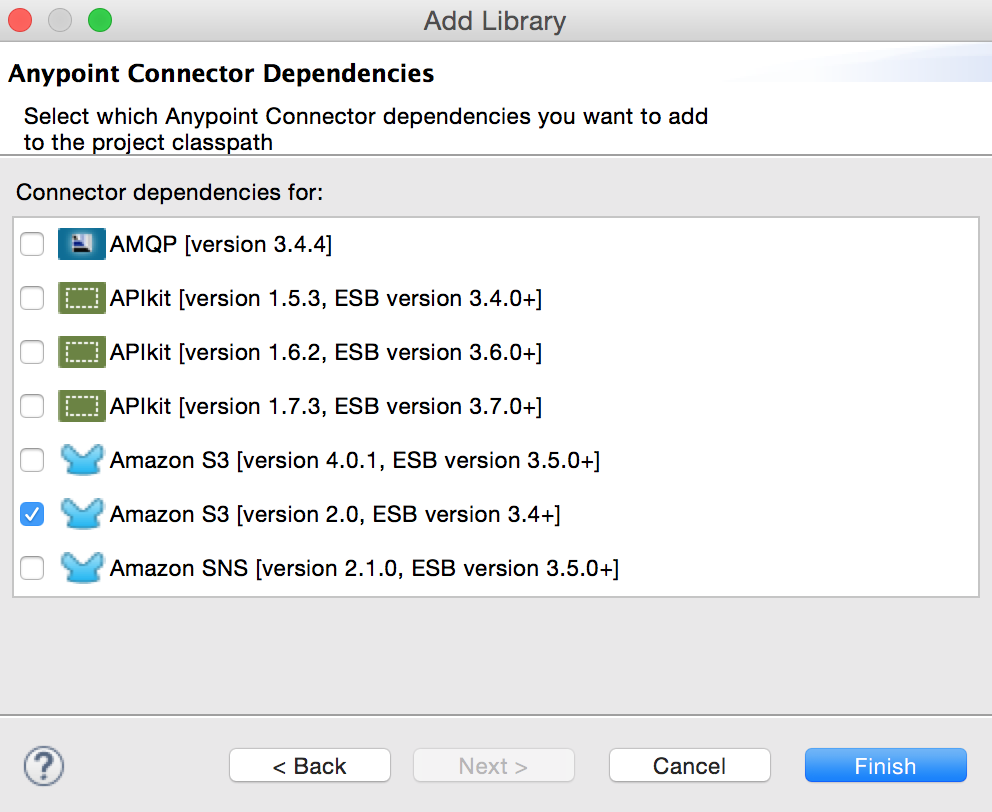Click the APIkit 1.5.3 connector icon
Image resolution: width=992 pixels, height=812 pixels.
tap(81, 297)
